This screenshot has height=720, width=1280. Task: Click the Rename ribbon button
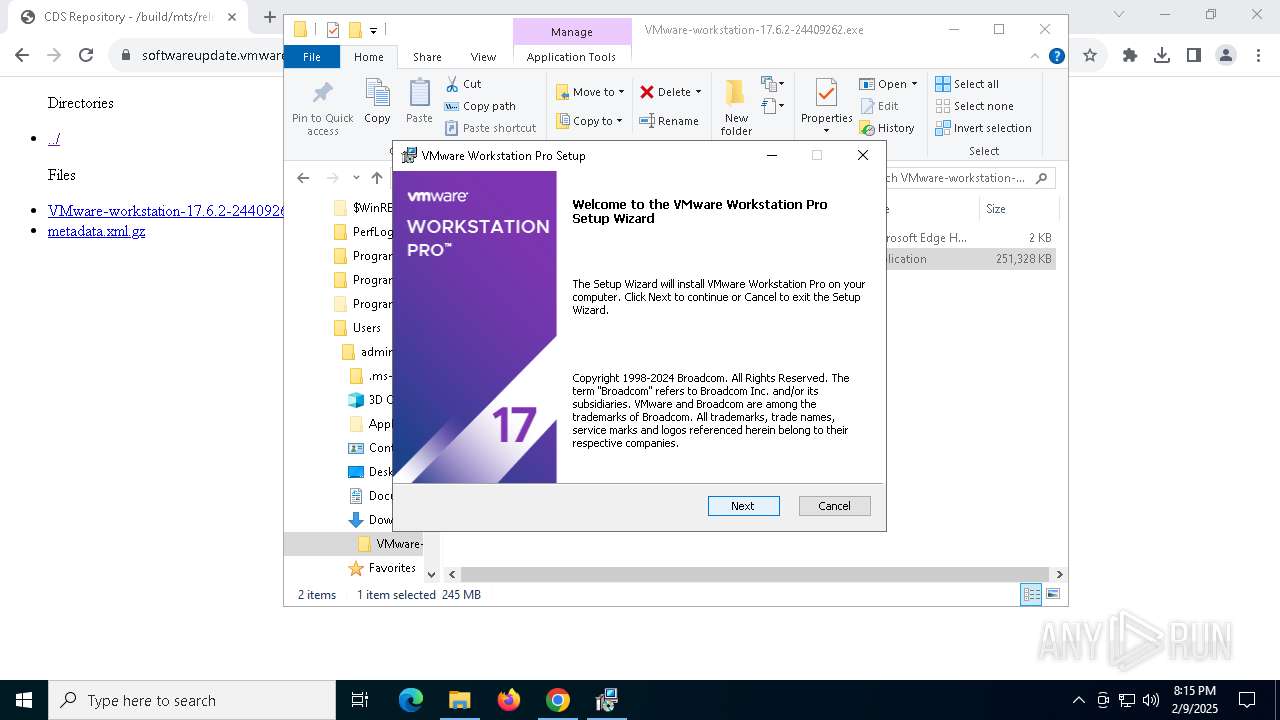pyautogui.click(x=669, y=121)
